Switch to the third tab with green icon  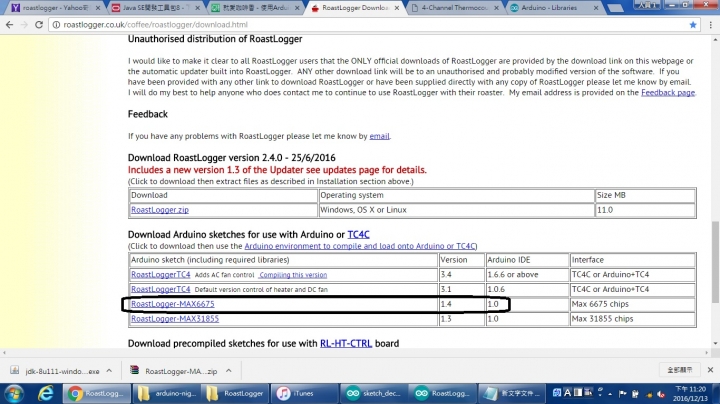tap(255, 8)
